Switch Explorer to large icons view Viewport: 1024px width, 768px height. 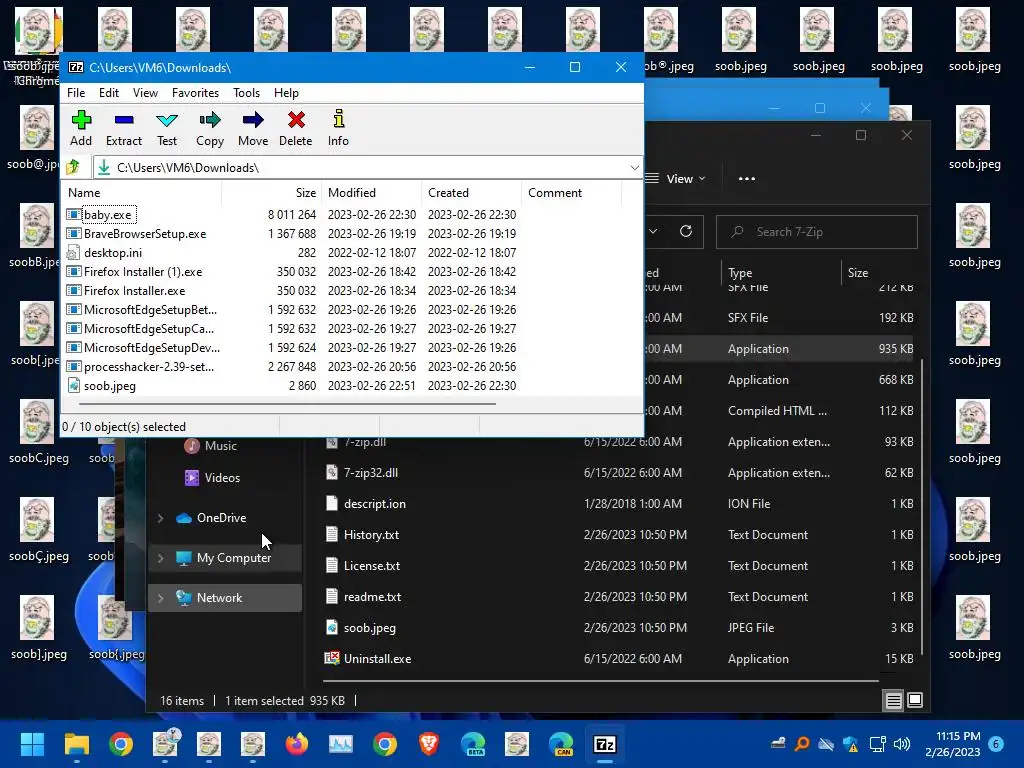[x=915, y=701]
